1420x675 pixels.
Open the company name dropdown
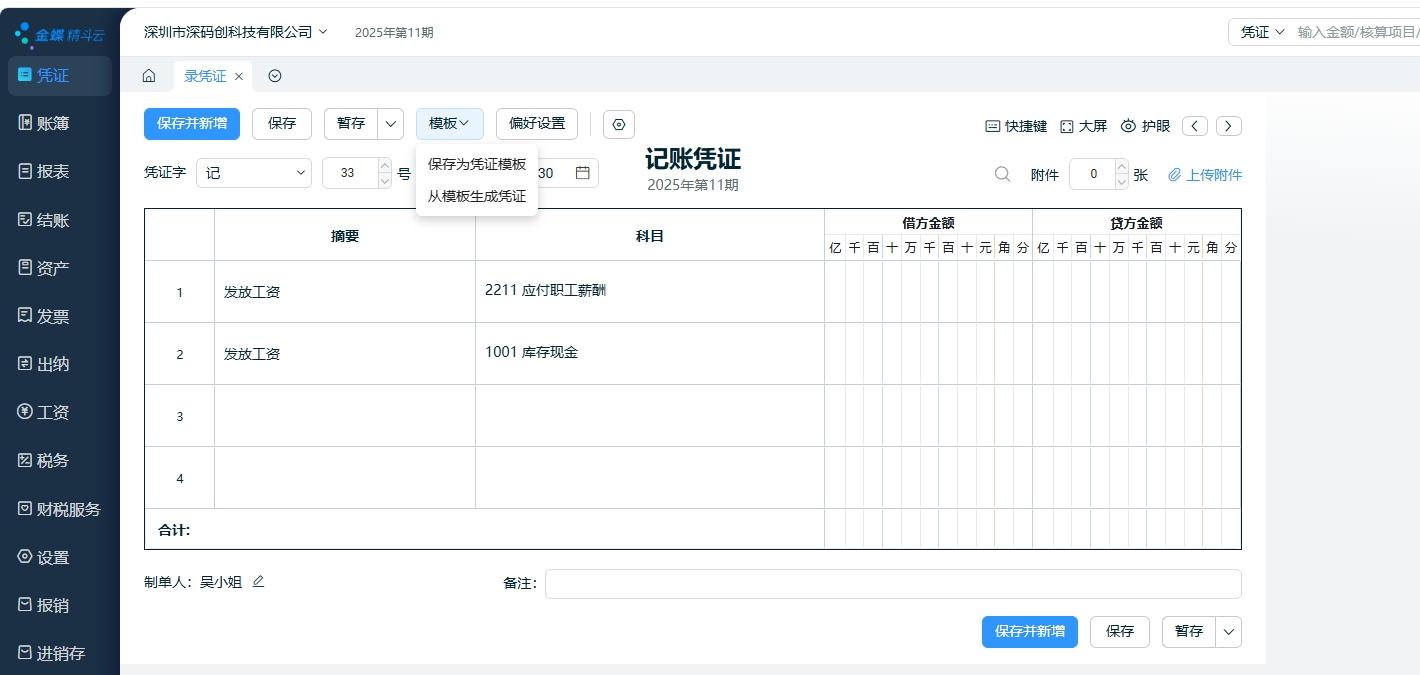(x=236, y=32)
